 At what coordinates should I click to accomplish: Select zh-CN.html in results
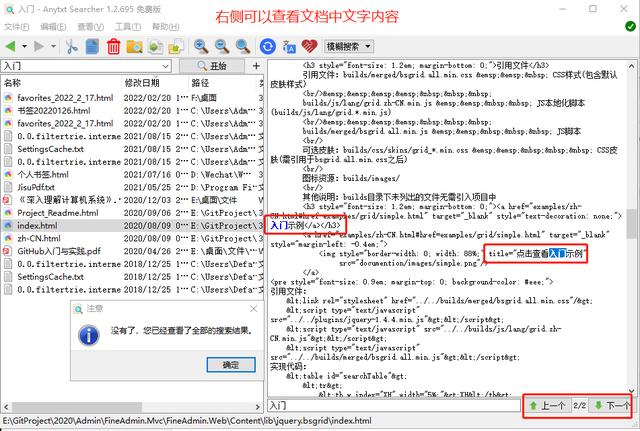[131, 238]
